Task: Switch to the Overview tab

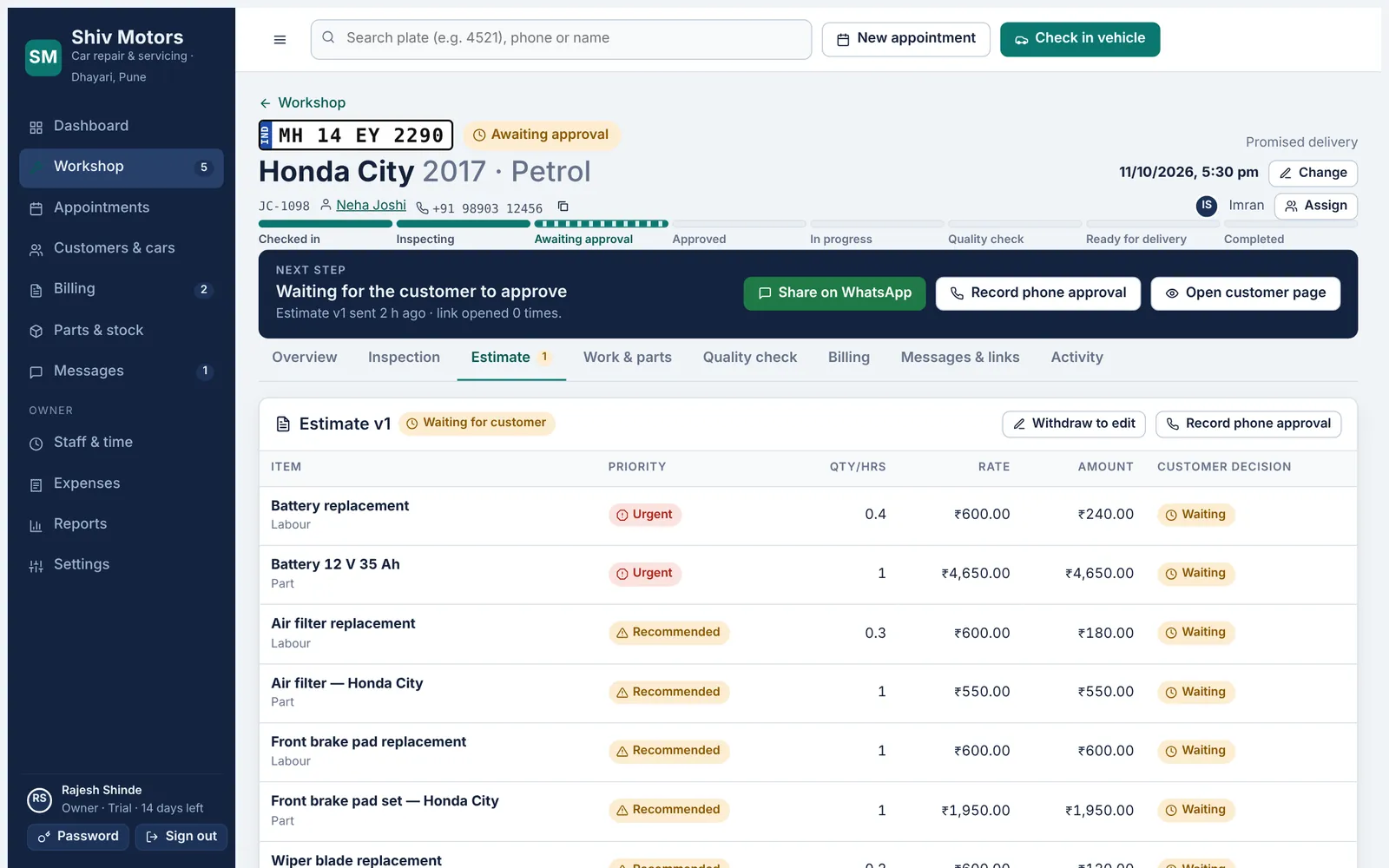Action: point(304,358)
